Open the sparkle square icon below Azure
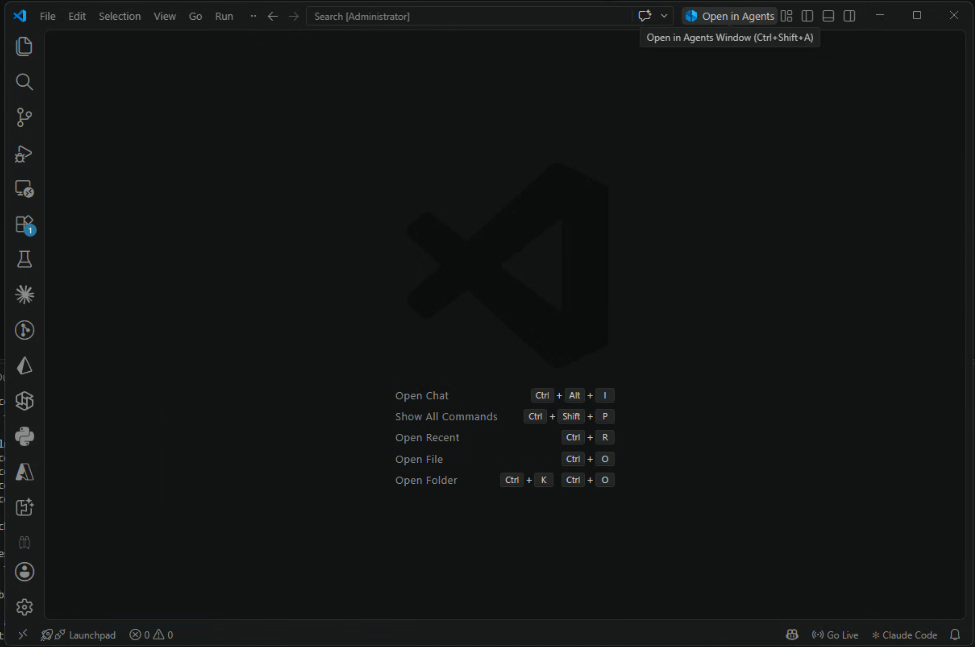The height and width of the screenshot is (647, 975). click(x=24, y=507)
